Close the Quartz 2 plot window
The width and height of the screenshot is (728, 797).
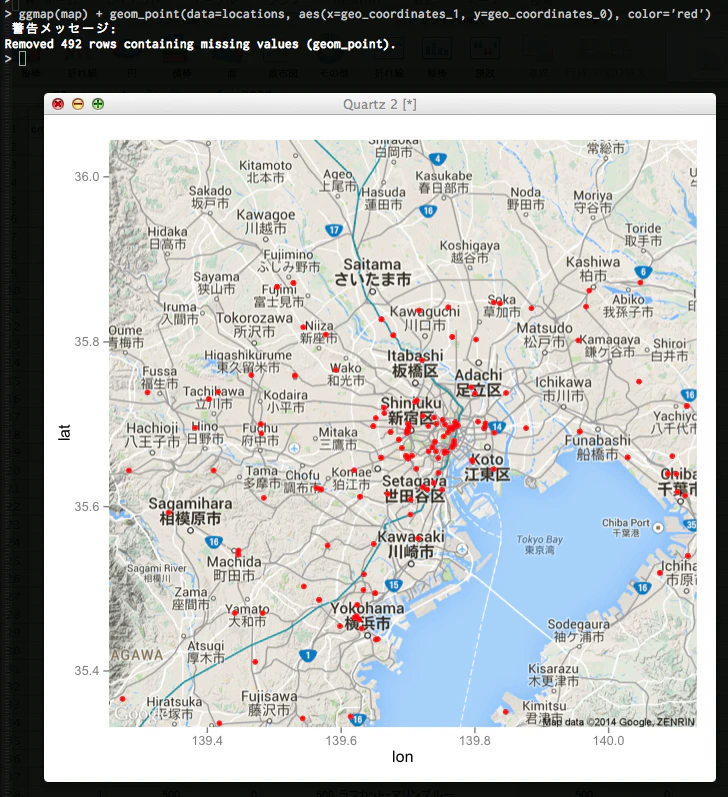(x=58, y=104)
